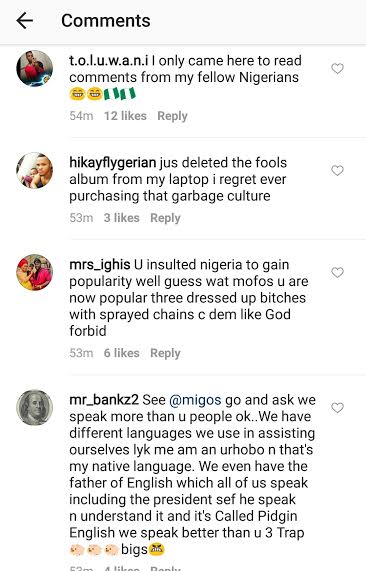Open hikayflygerian's profile avatar
This screenshot has height=571, width=366.
35,170
